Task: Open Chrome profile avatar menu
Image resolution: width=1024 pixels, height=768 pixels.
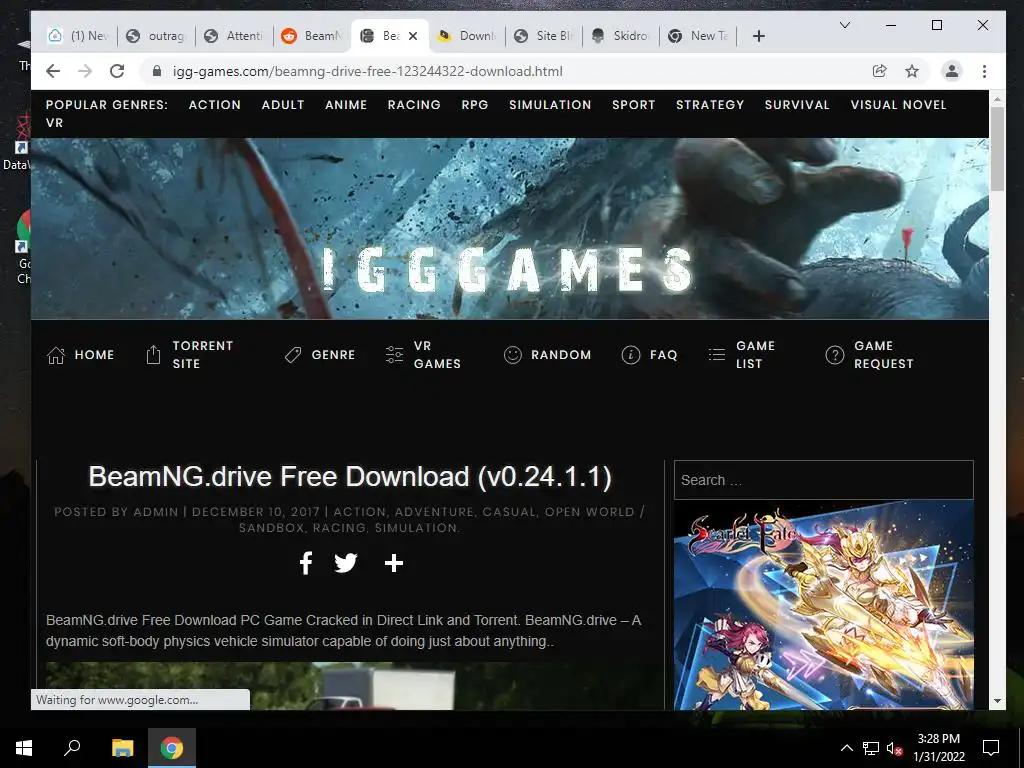Action: [952, 71]
